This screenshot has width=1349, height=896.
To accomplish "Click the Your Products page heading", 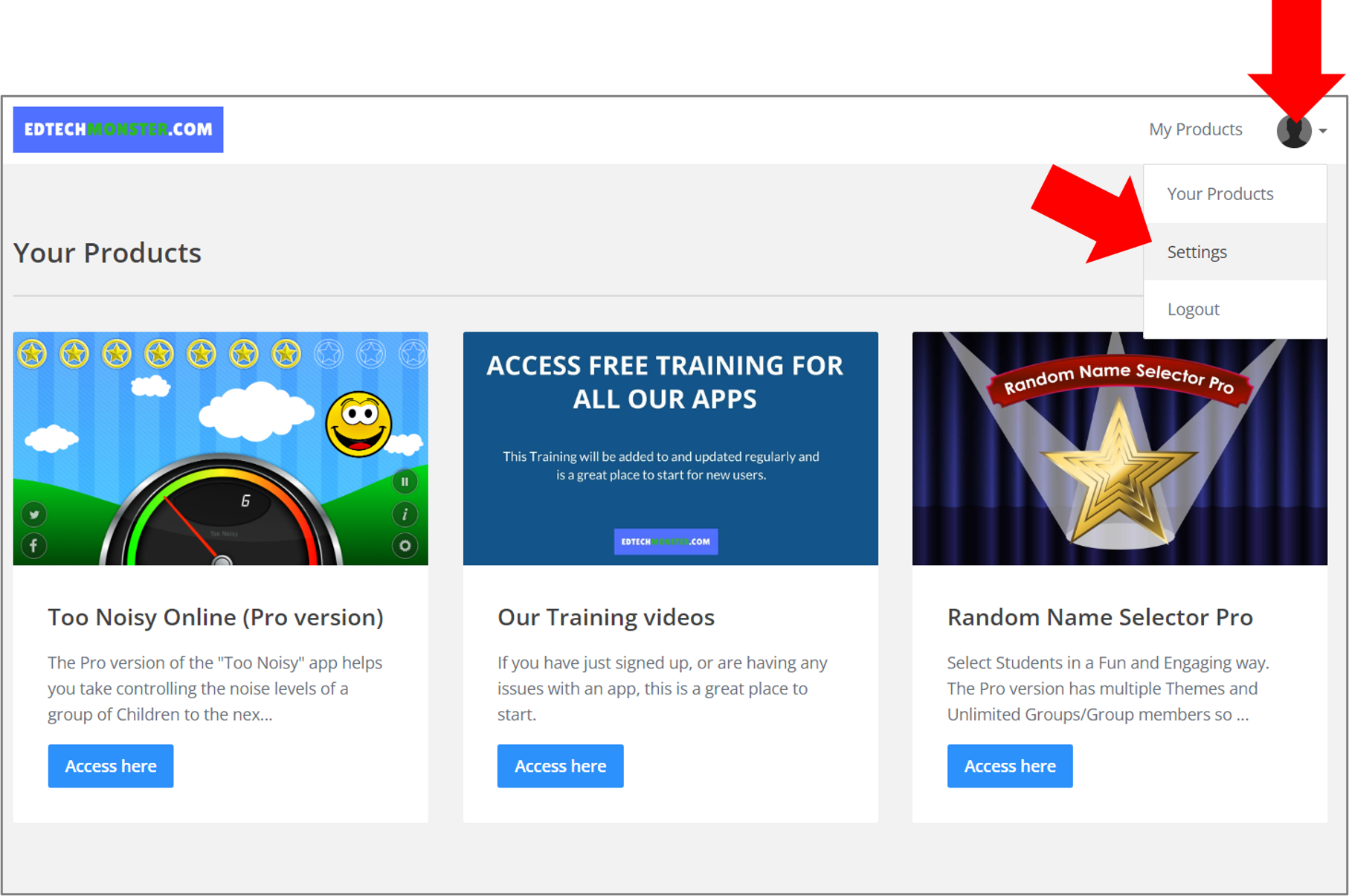I will (x=107, y=253).
